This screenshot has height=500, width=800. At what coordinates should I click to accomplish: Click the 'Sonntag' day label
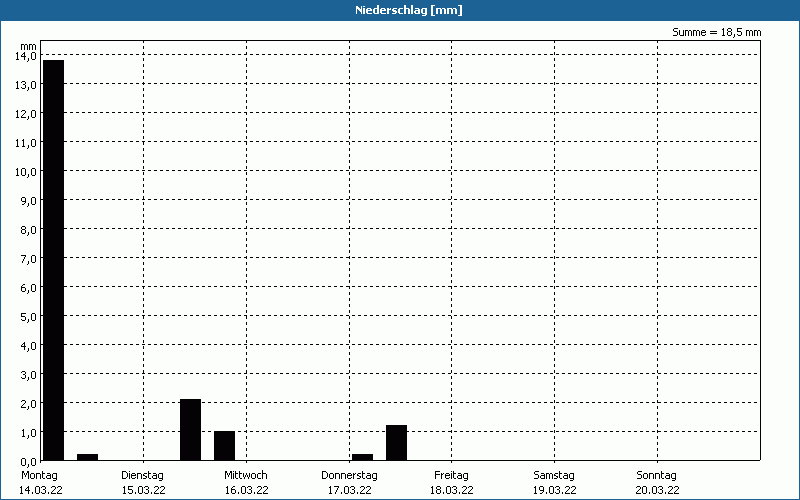657,476
